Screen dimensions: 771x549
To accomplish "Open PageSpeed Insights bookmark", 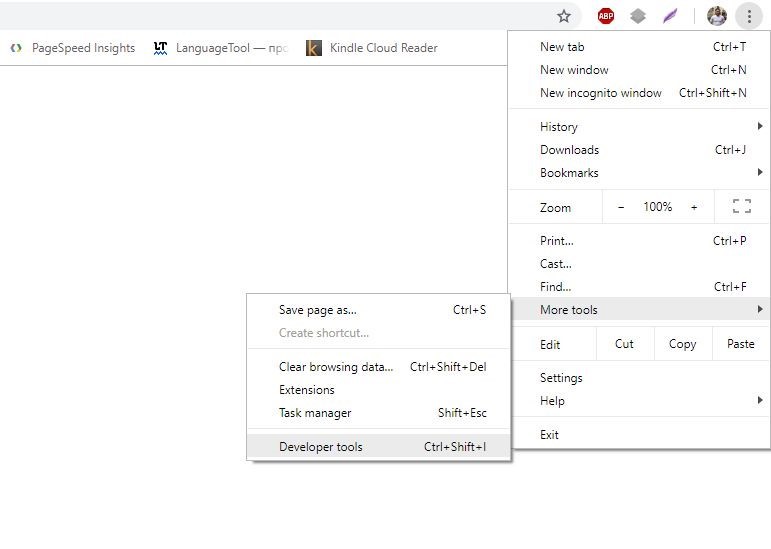I will (x=73, y=48).
